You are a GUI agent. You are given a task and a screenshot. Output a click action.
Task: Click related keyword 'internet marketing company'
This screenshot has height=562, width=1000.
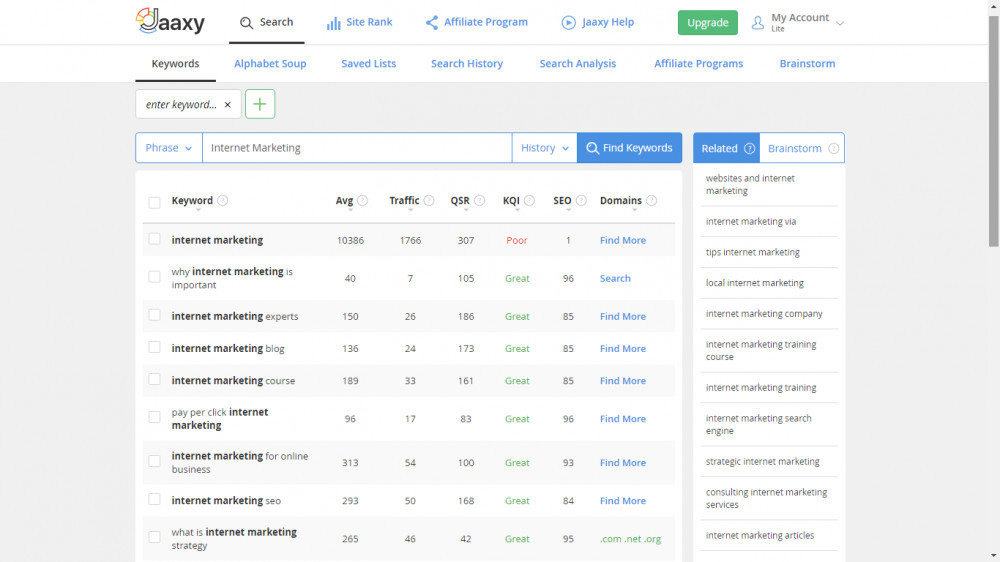coord(764,313)
